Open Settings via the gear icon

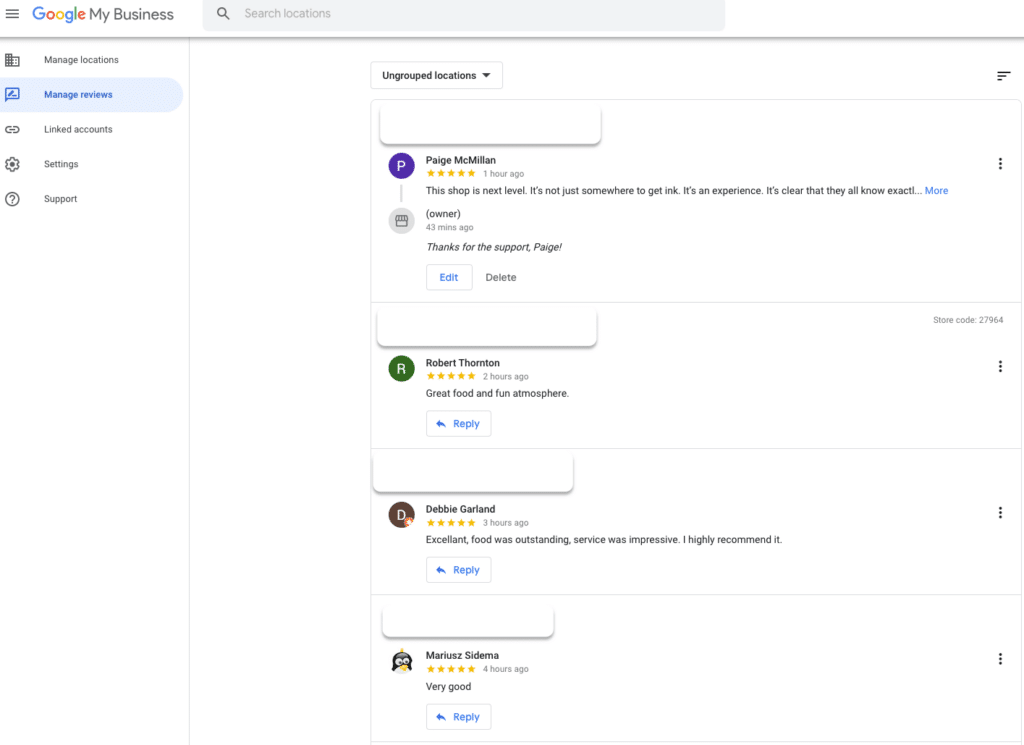(12, 164)
